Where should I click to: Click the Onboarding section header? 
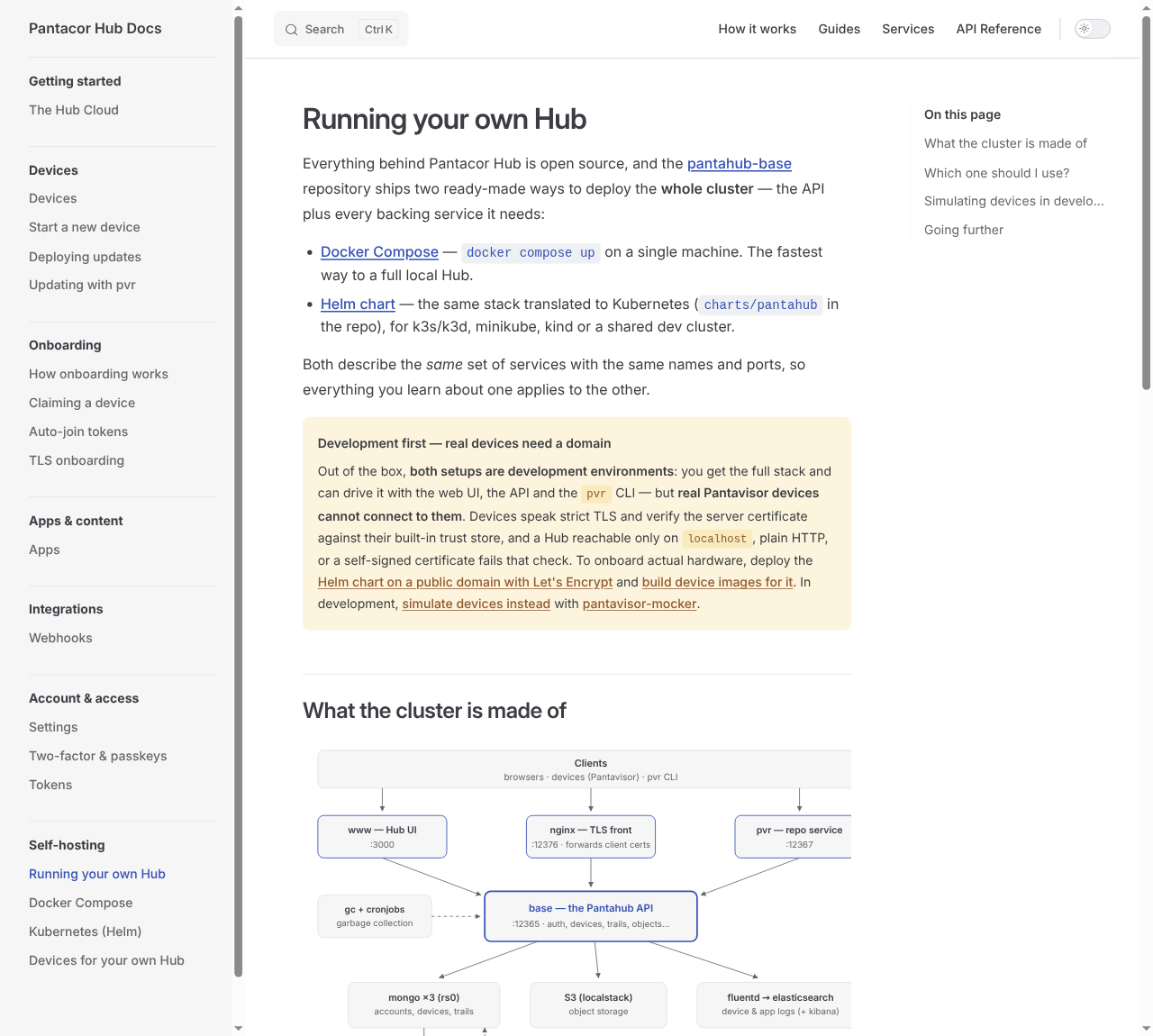[x=65, y=345]
